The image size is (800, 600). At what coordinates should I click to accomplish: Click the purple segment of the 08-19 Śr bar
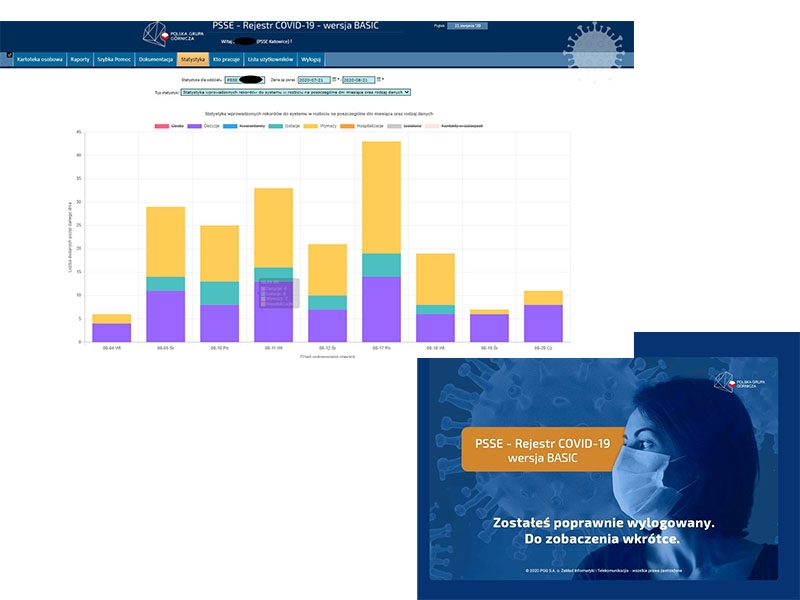pos(489,328)
